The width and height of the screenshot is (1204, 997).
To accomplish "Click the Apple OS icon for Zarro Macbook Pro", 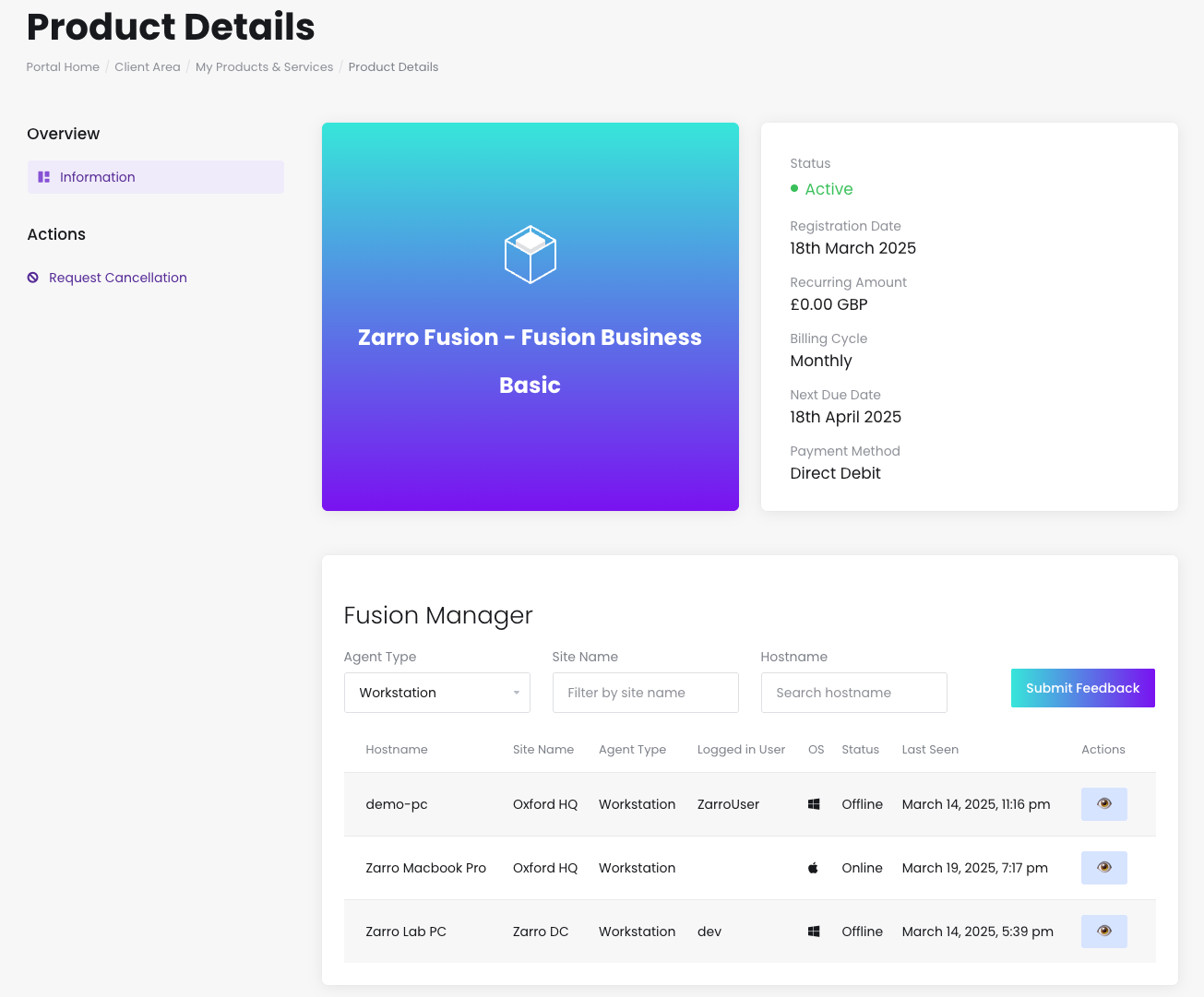I will 814,868.
